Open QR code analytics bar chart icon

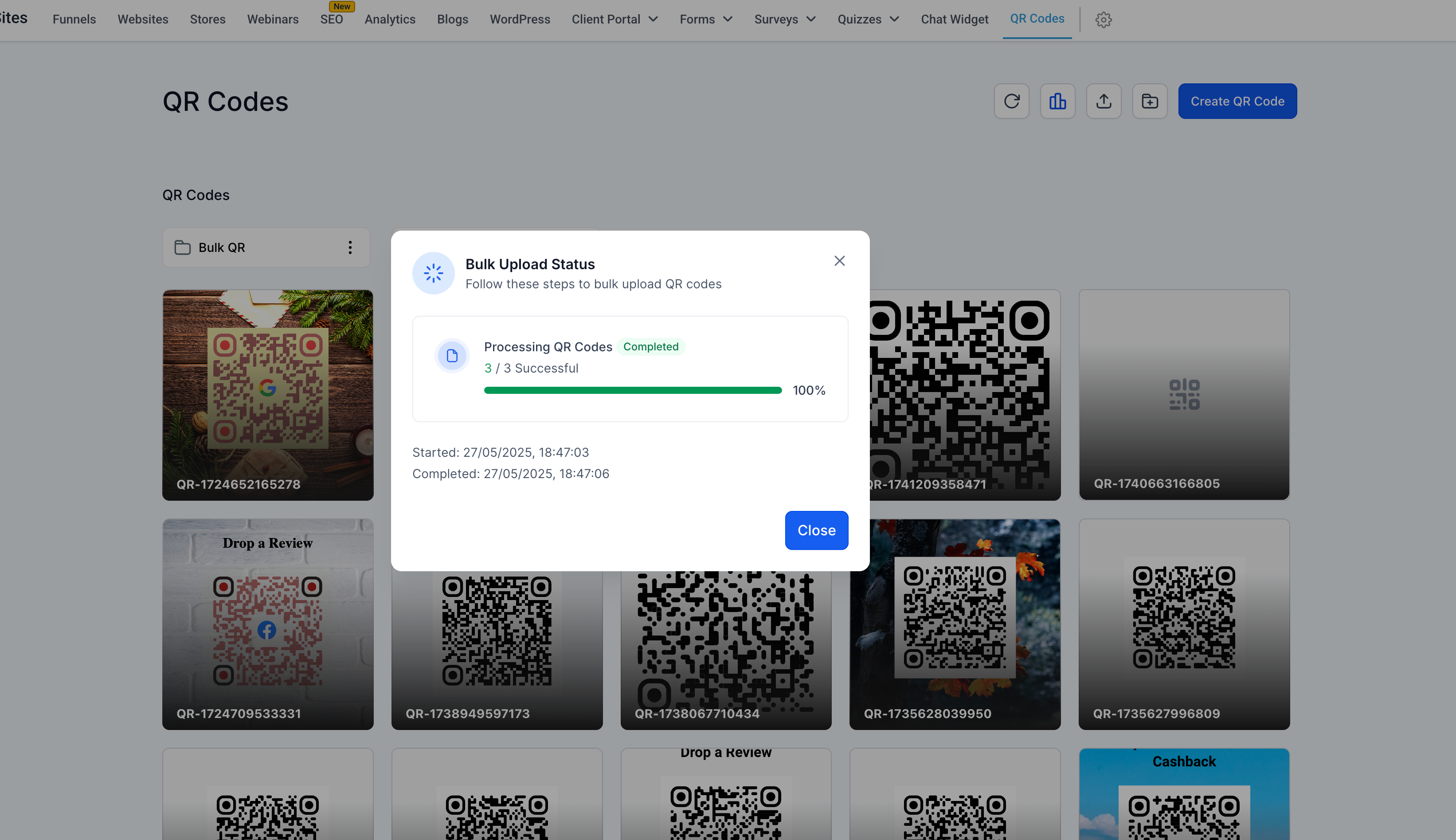tap(1057, 102)
